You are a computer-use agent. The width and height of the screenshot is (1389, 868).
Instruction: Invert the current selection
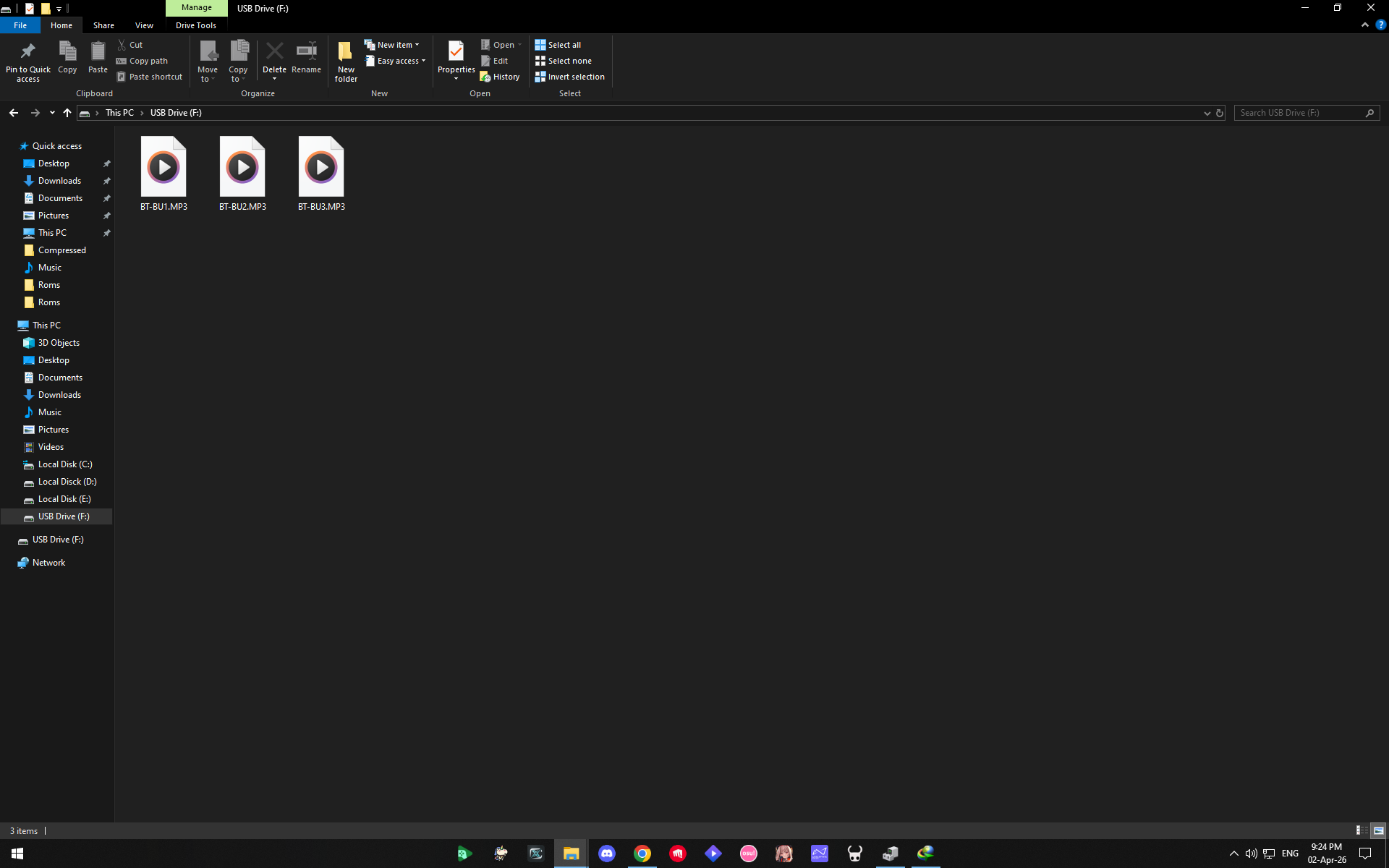tap(570, 77)
